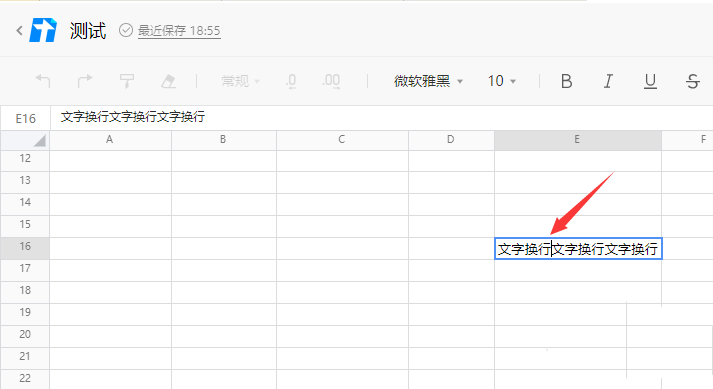
Task: Open the 常规 number format dropdown
Action: click(241, 81)
